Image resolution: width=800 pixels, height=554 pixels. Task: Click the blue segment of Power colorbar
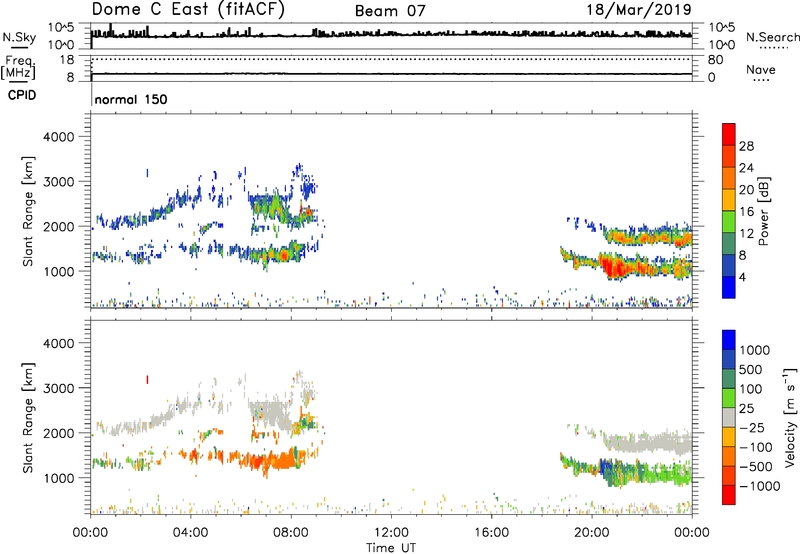pyautogui.click(x=729, y=287)
